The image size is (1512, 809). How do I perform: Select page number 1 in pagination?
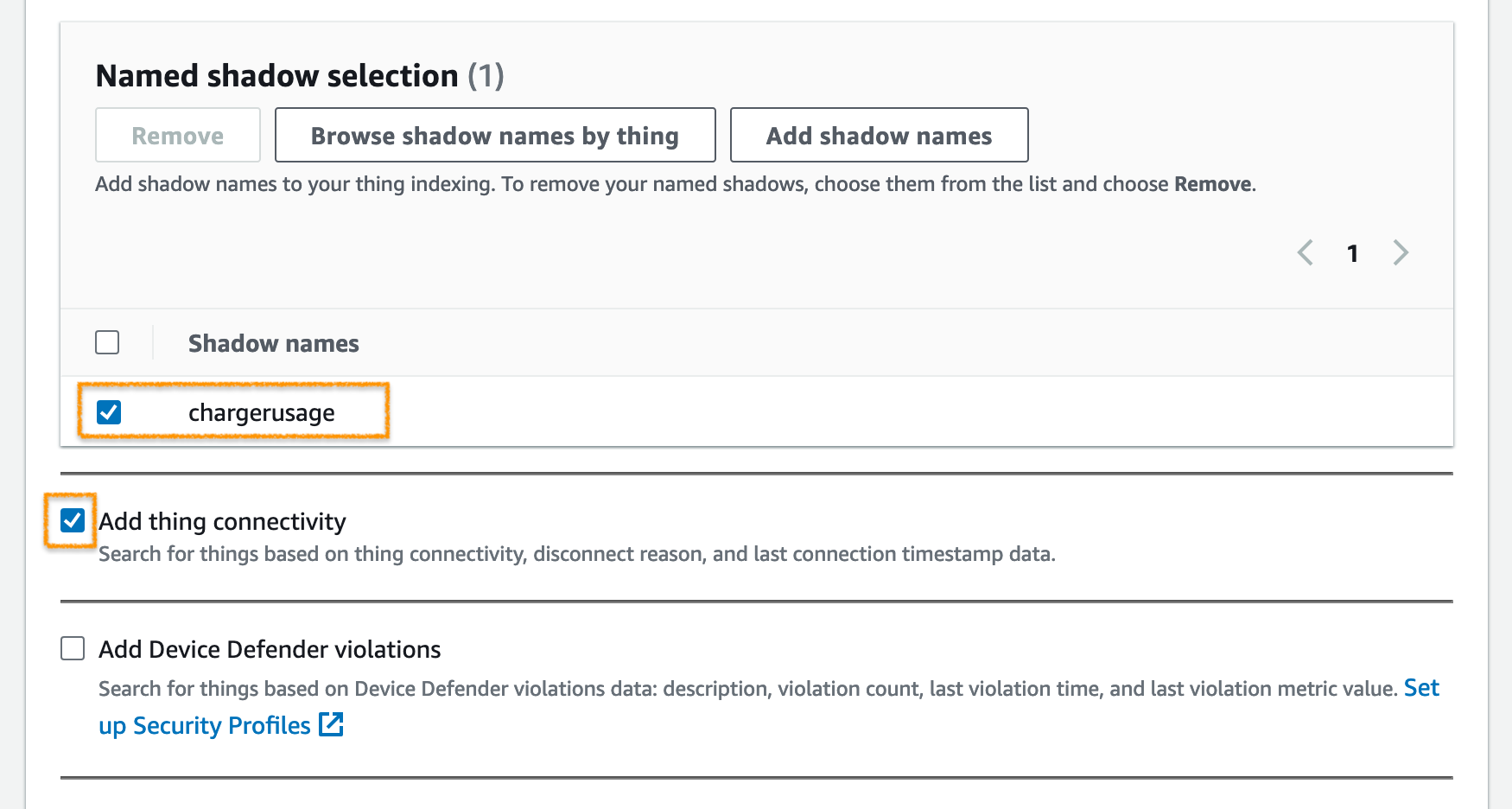click(1352, 253)
